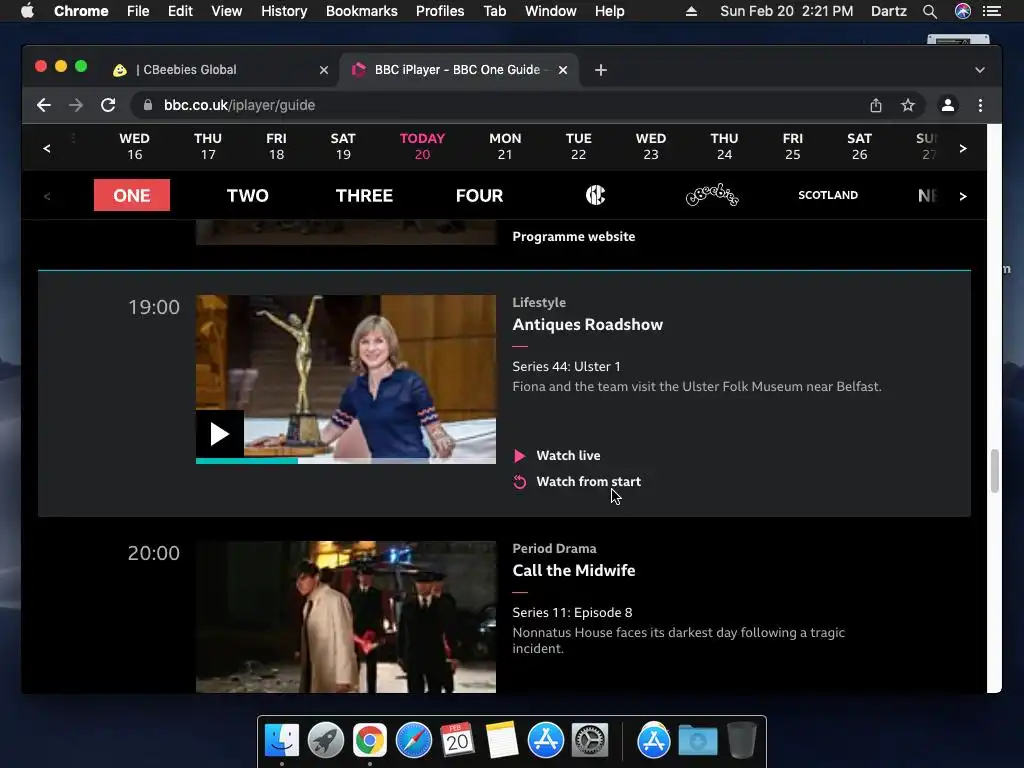Select BBC ONE channel

point(132,195)
